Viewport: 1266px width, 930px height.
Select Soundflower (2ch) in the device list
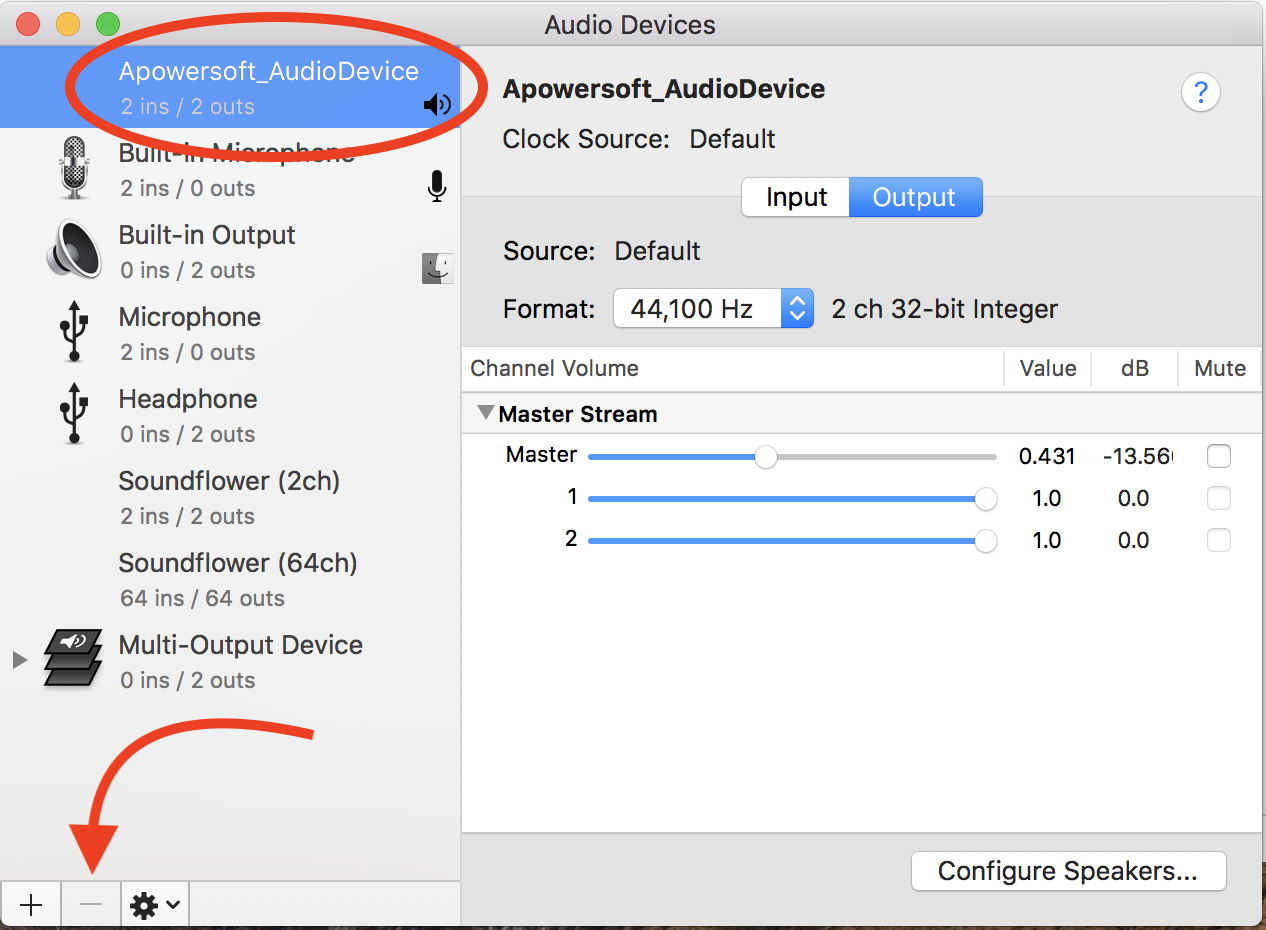pos(230,497)
